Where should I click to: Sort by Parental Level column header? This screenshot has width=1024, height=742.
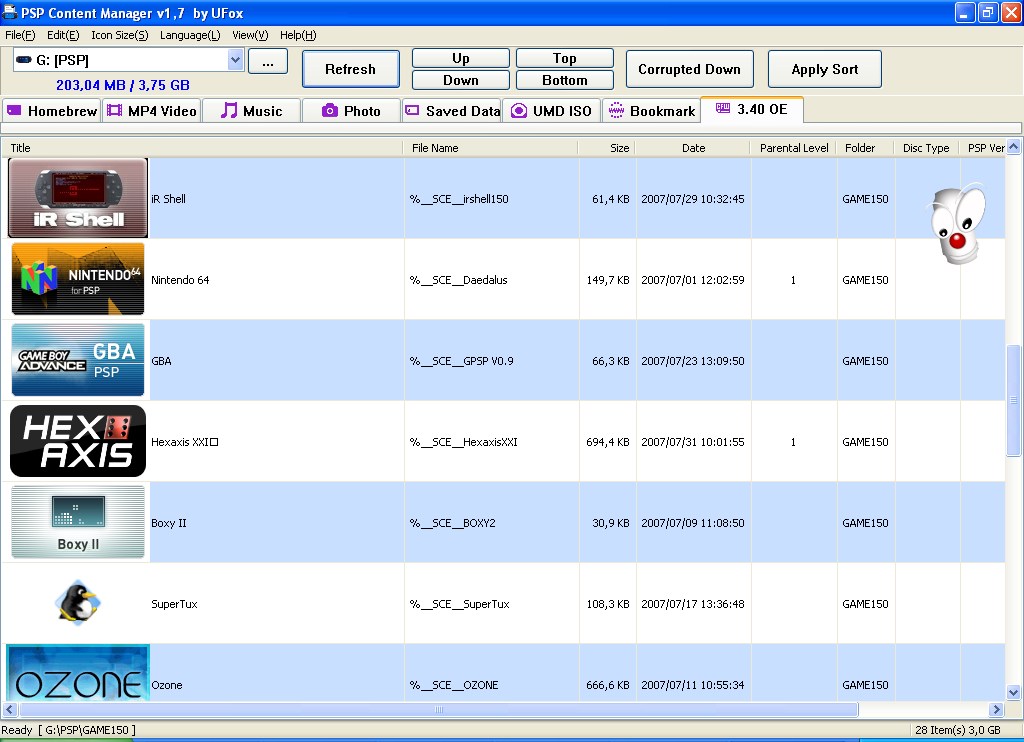(793, 148)
